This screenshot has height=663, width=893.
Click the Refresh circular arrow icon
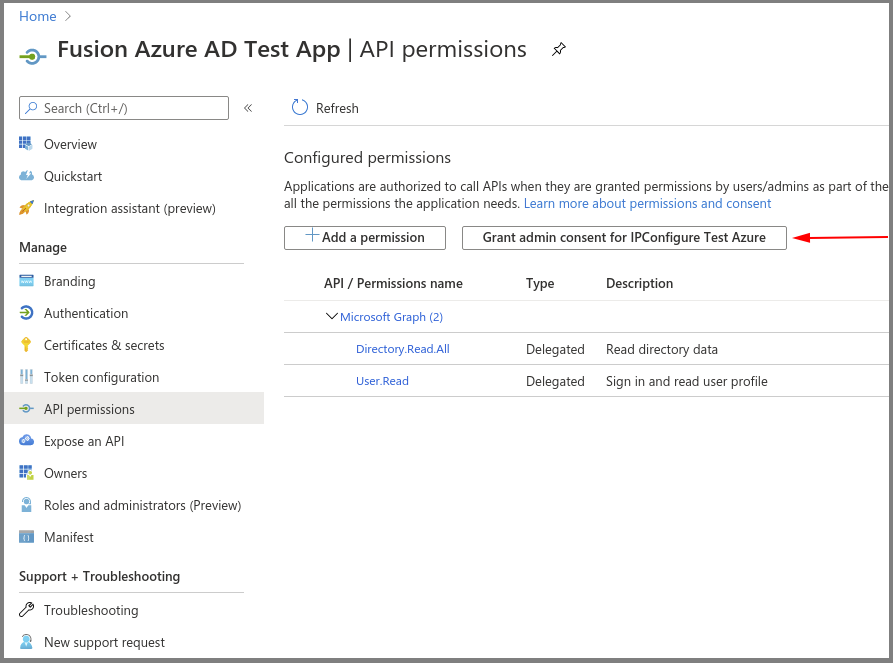tap(300, 108)
